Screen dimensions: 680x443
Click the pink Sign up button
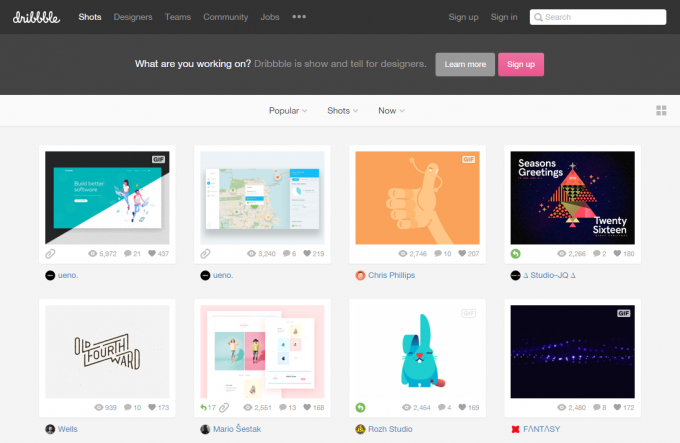[520, 64]
